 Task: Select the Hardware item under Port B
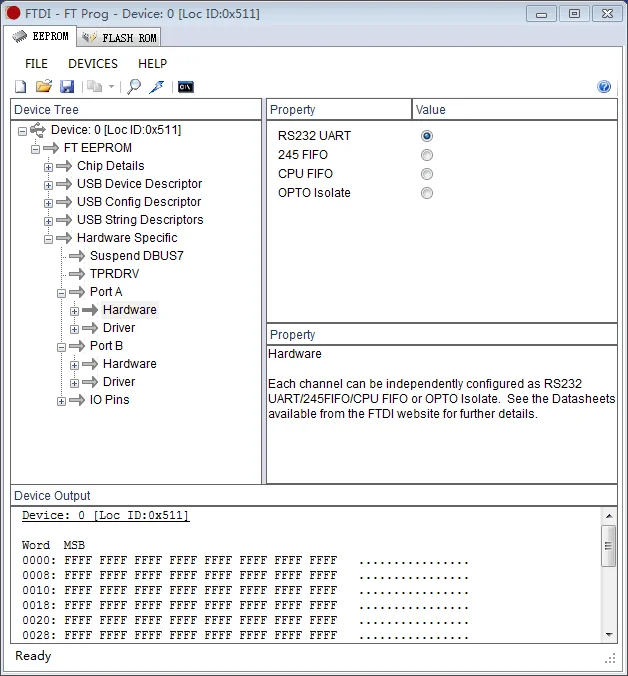(x=130, y=364)
